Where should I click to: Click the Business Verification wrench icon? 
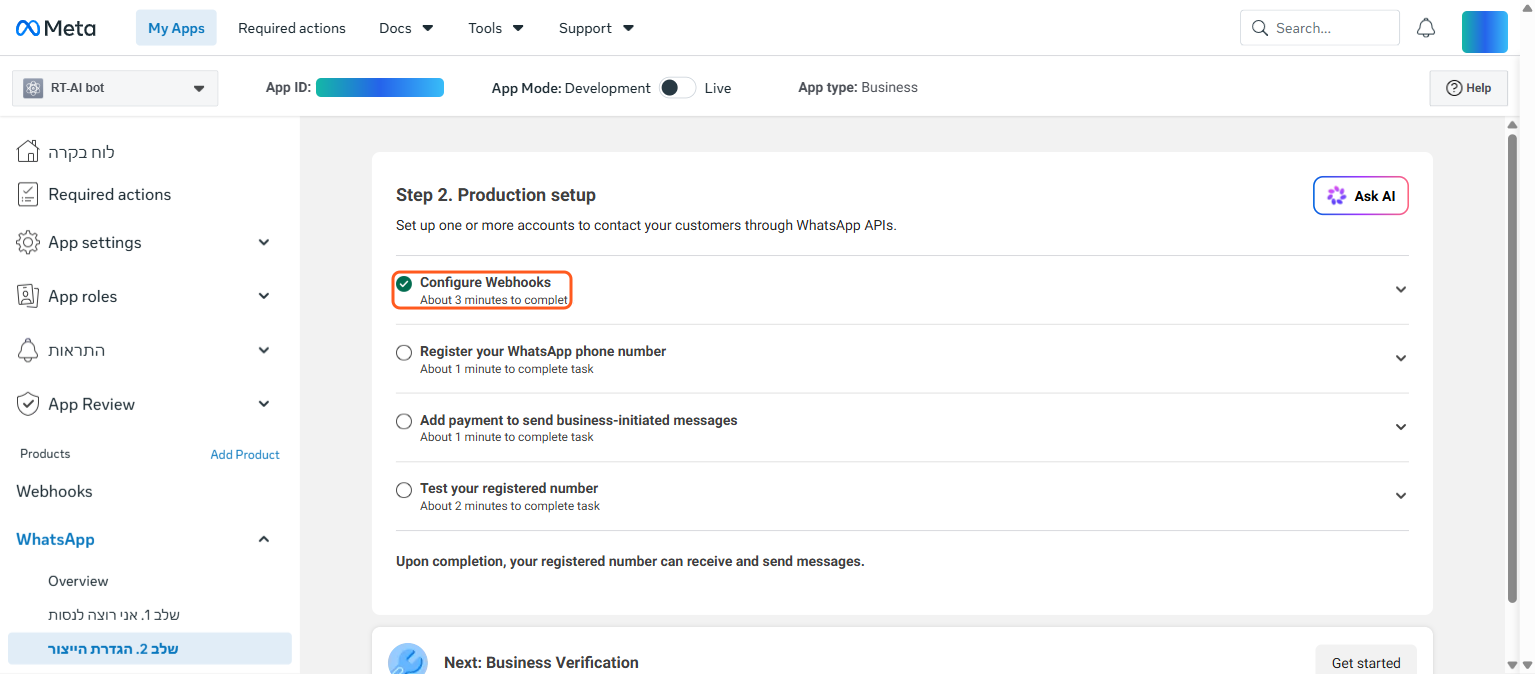point(407,661)
